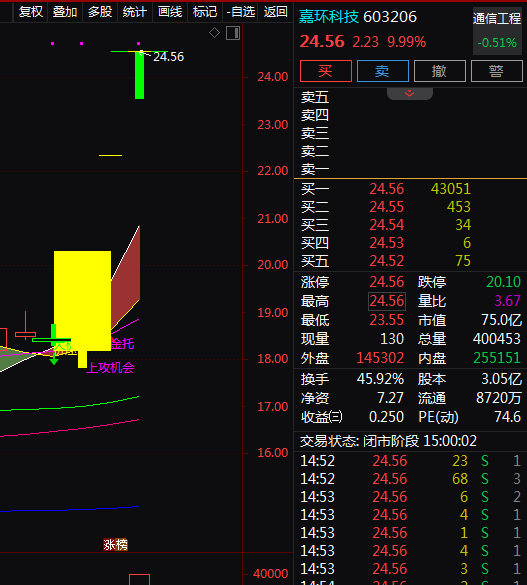
Task: Open the 统计 statistics tool
Action: pos(135,12)
